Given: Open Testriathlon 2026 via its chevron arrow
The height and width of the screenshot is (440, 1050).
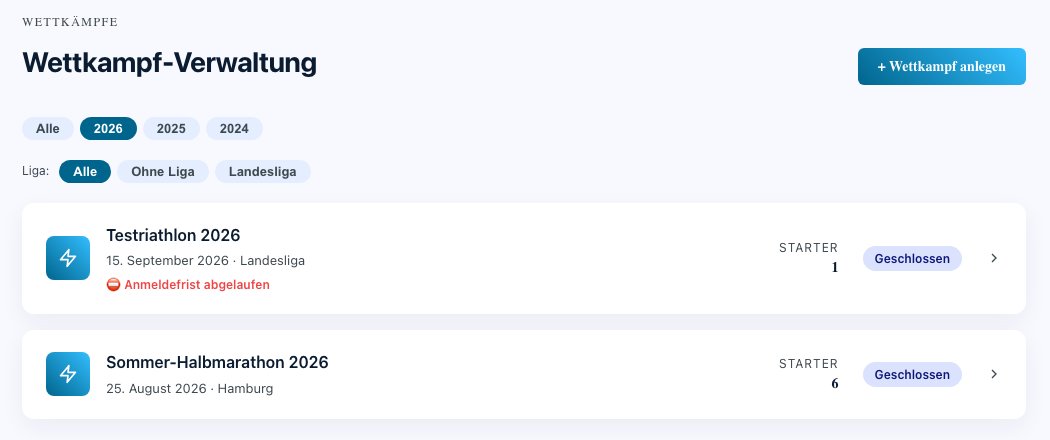Looking at the screenshot, I should (994, 258).
